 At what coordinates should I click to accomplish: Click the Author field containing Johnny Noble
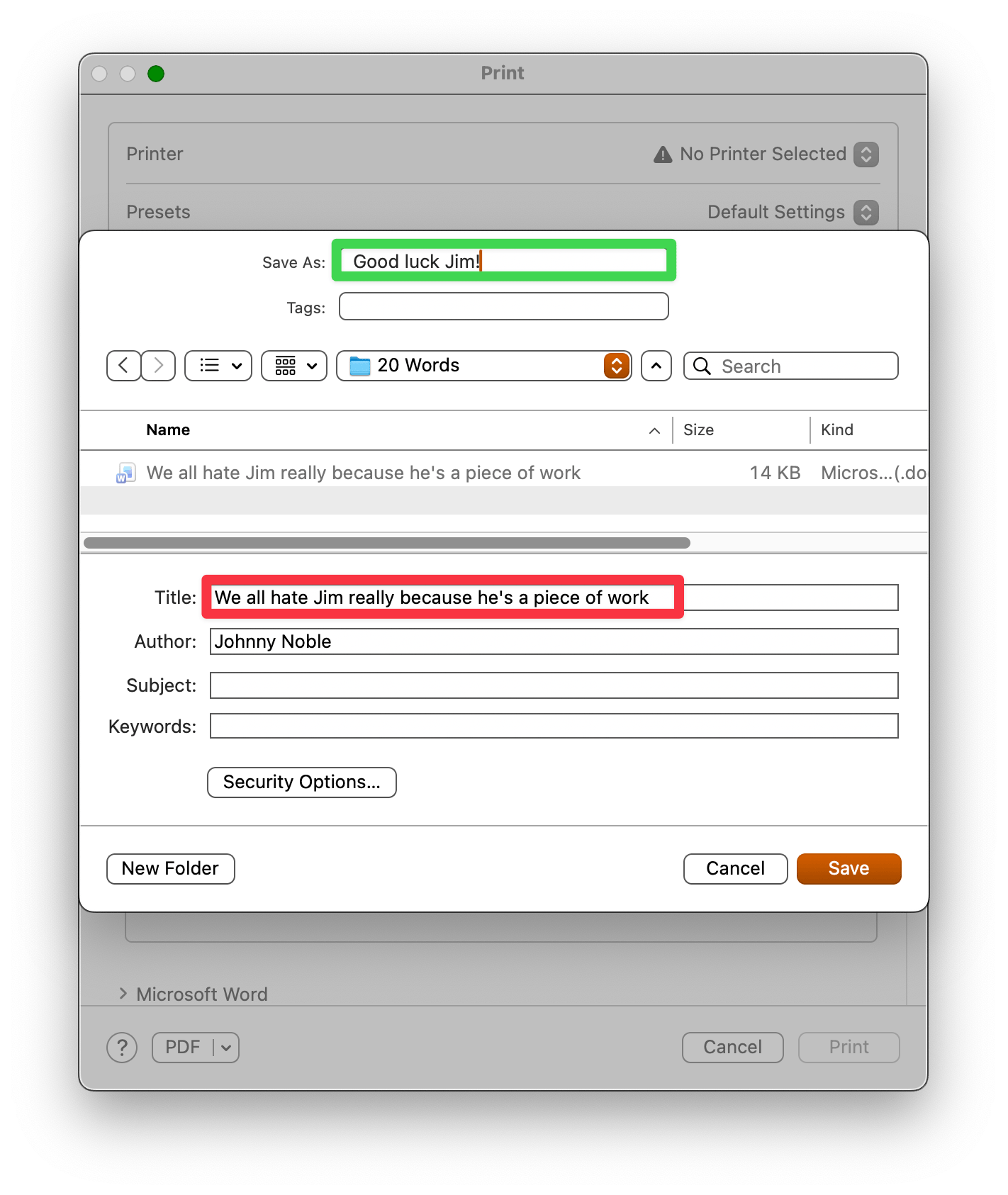pos(554,641)
